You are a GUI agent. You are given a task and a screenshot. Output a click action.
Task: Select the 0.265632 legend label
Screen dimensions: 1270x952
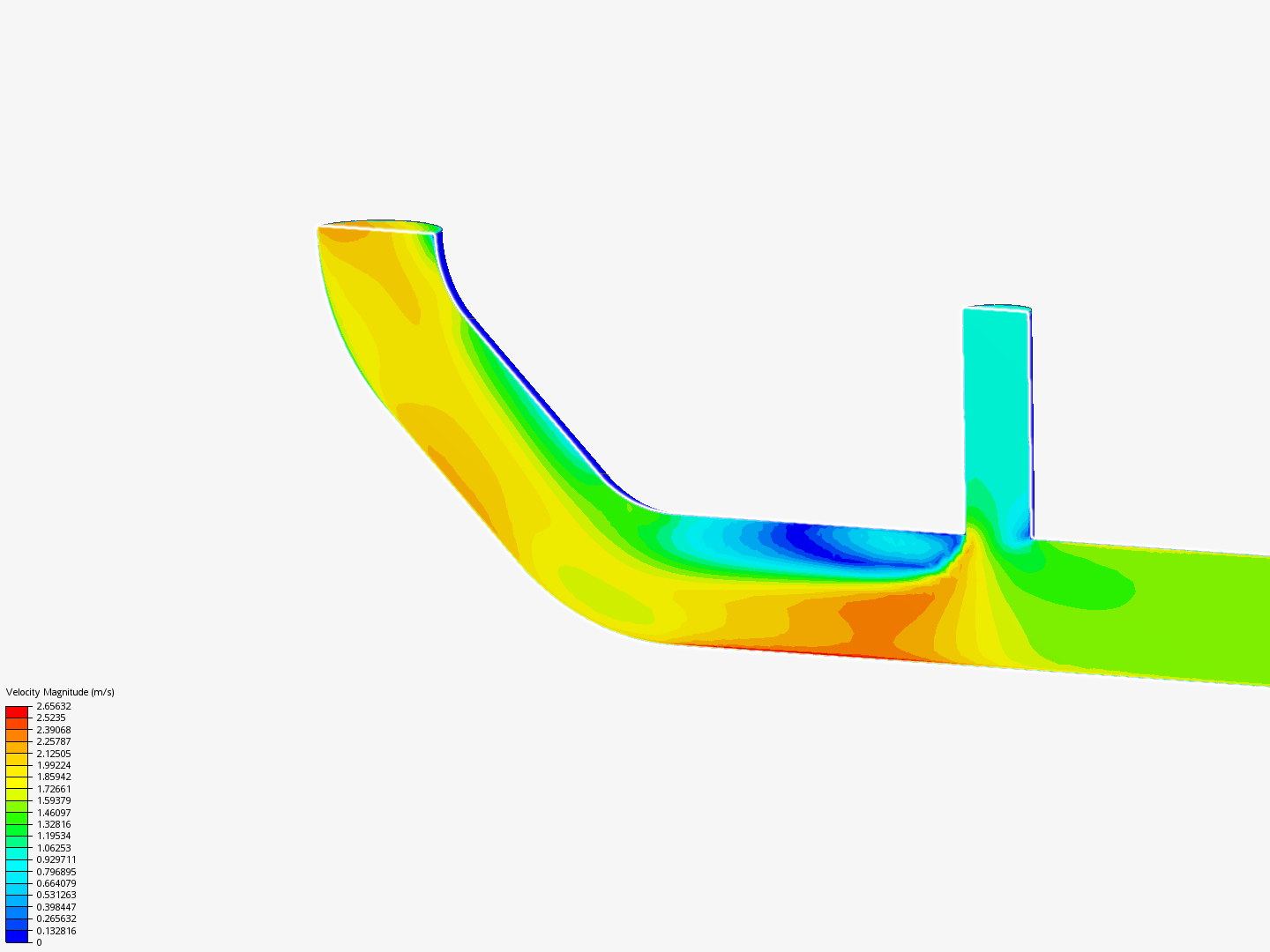[x=56, y=919]
